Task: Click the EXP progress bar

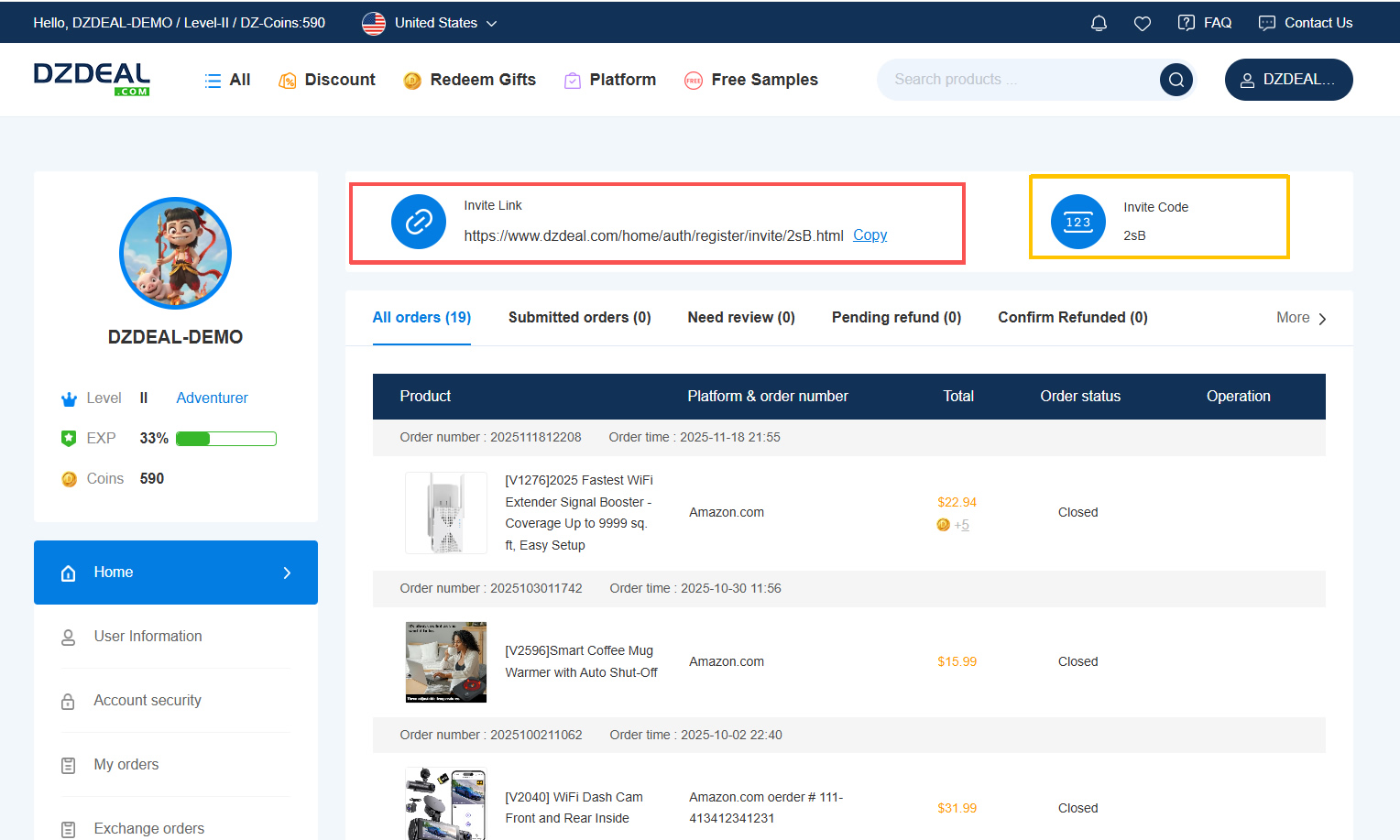Action: coord(225,439)
